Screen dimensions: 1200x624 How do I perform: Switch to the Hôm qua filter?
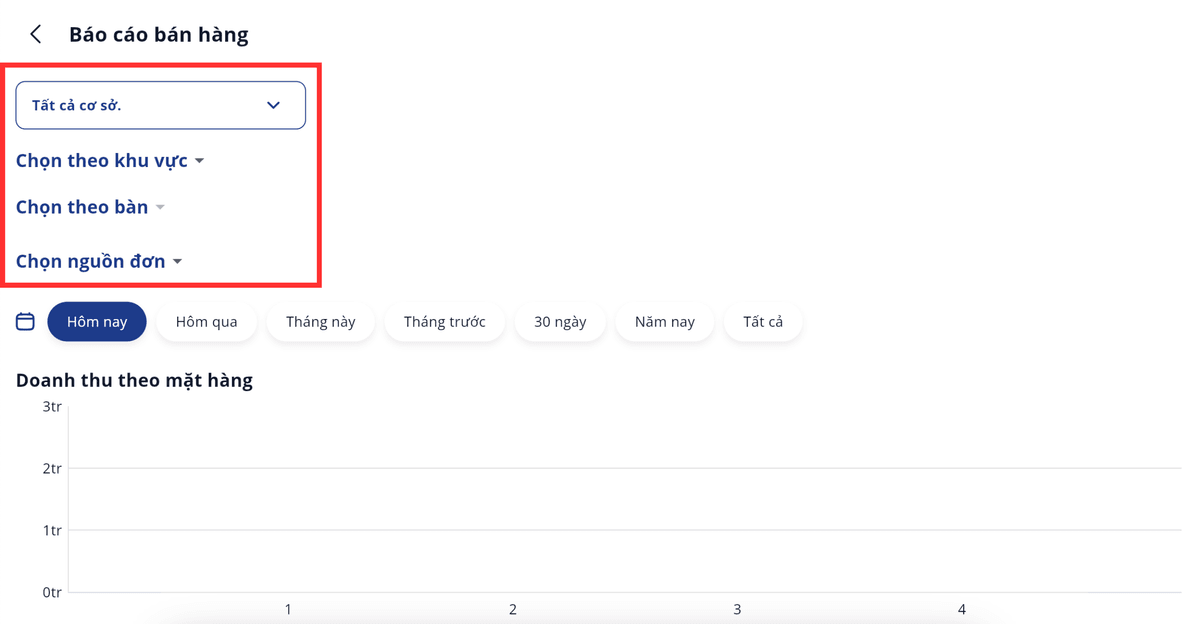[x=206, y=322]
